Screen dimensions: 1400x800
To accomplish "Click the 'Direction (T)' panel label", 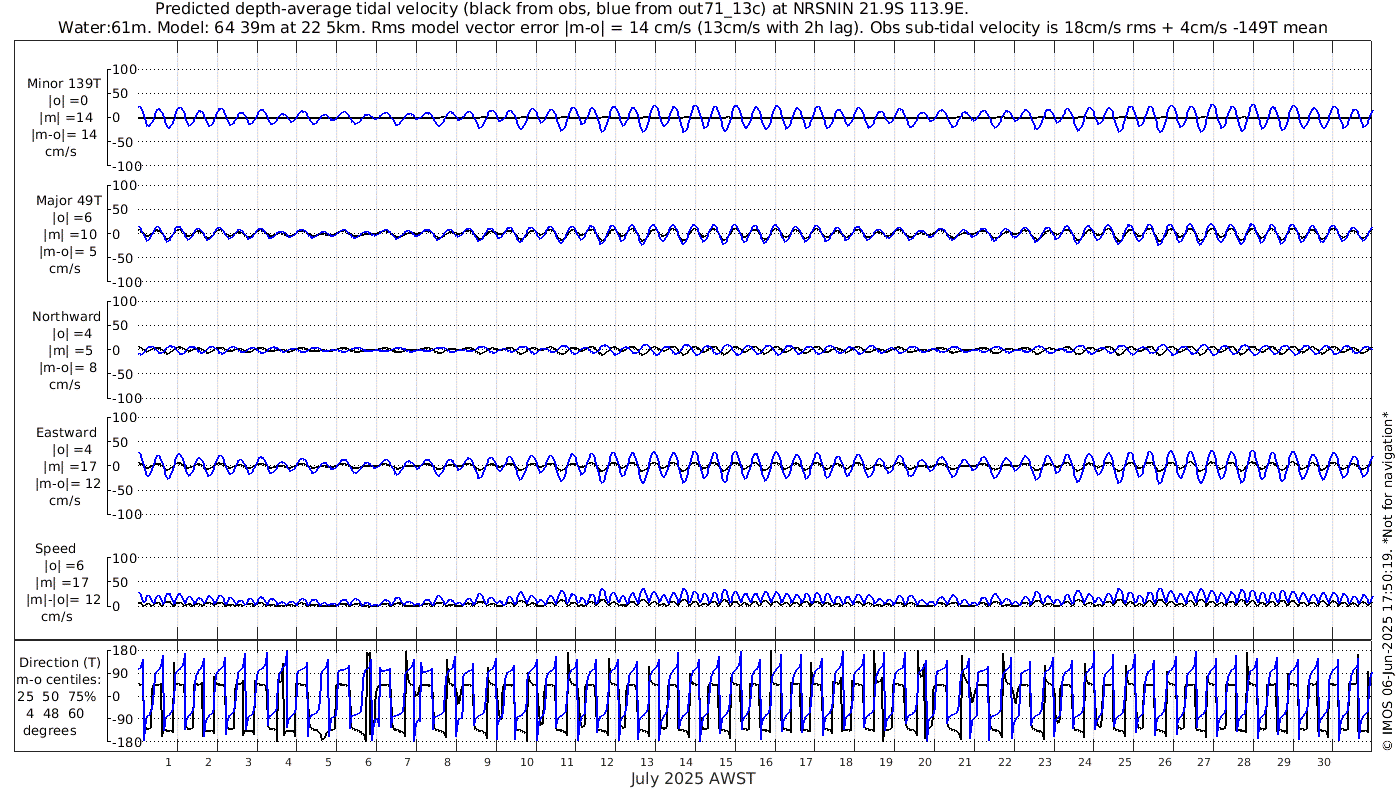I will 60,663.
